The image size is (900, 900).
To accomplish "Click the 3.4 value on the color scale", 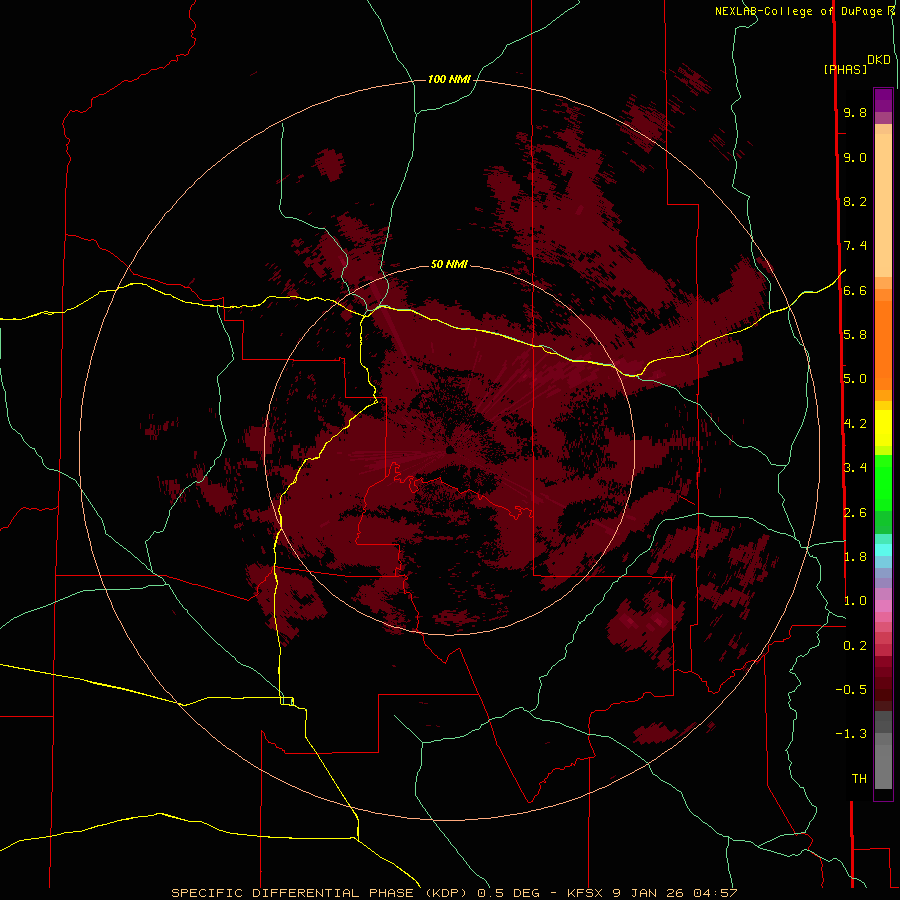I will pyautogui.click(x=855, y=467).
